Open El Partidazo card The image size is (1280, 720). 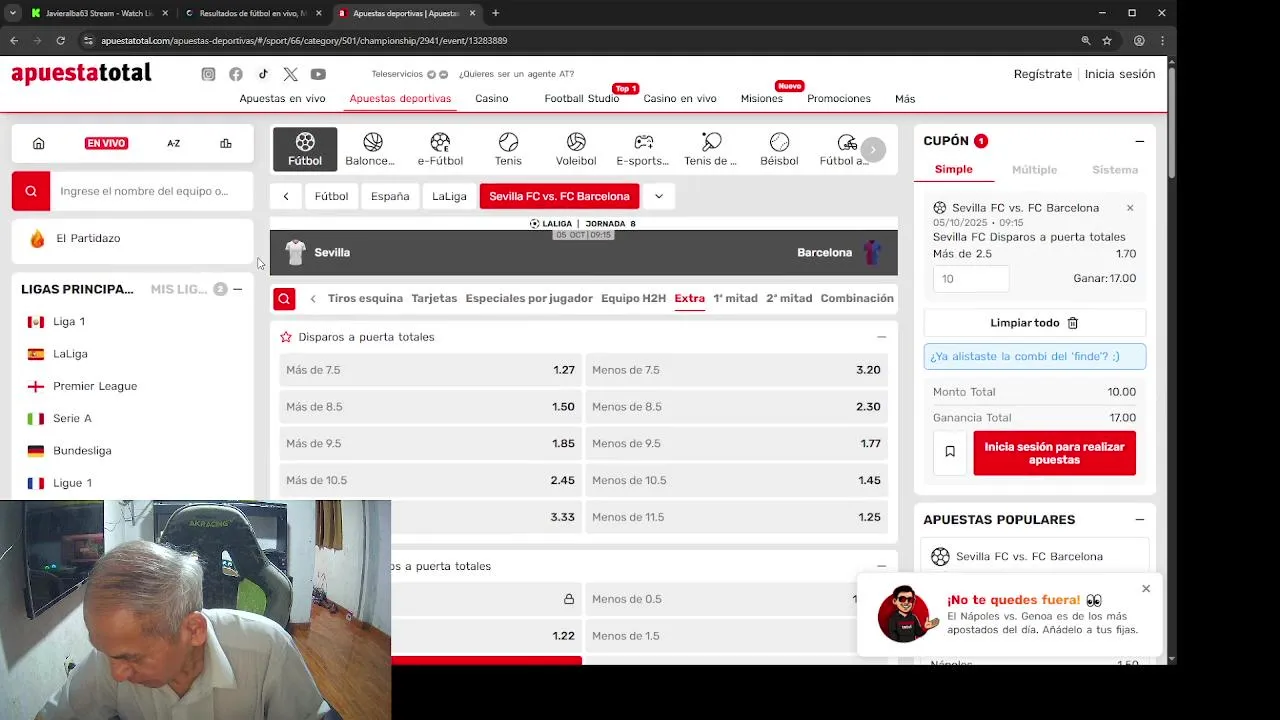click(132, 238)
